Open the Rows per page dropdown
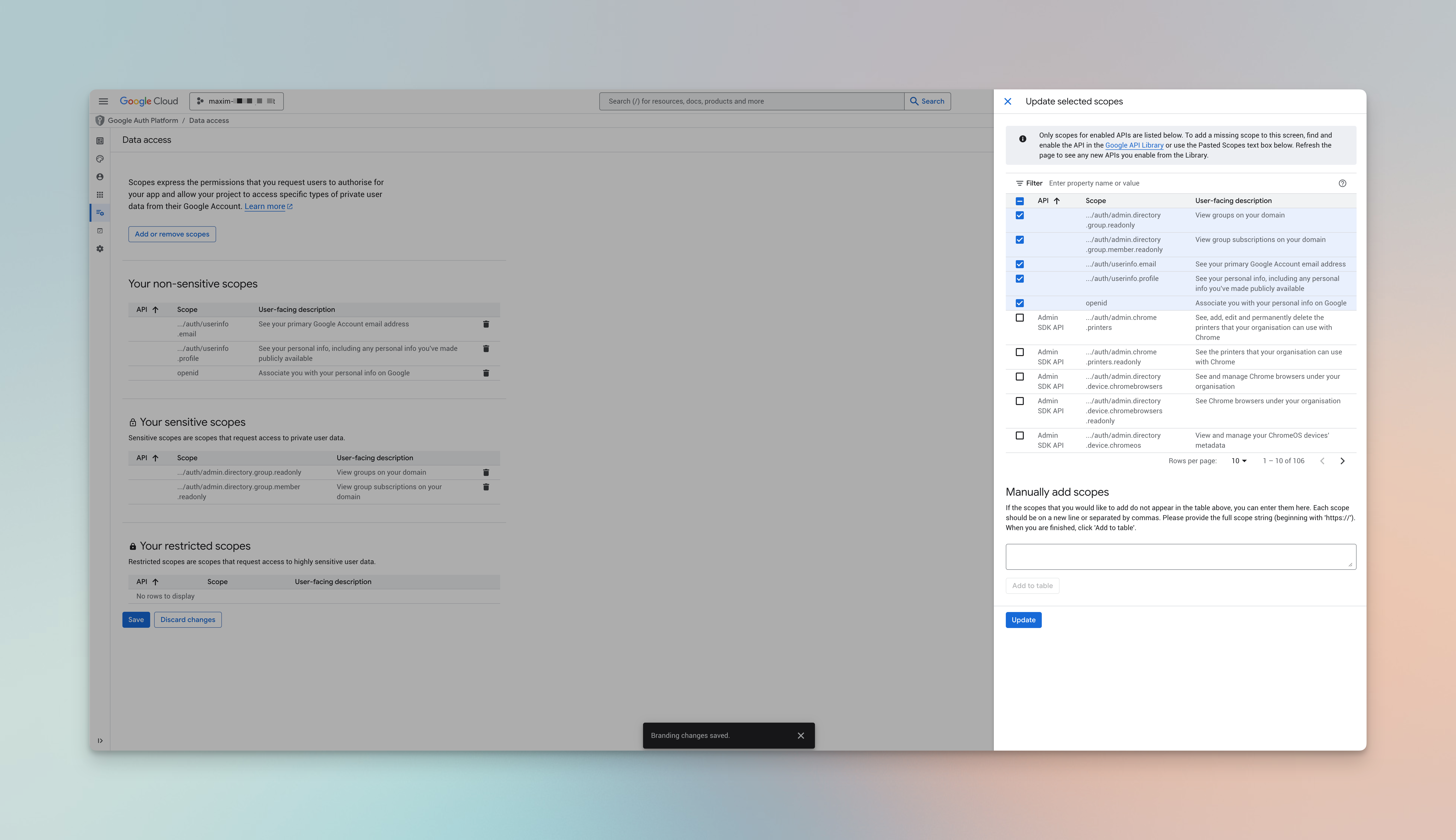Viewport: 1456px width, 840px height. point(1239,461)
